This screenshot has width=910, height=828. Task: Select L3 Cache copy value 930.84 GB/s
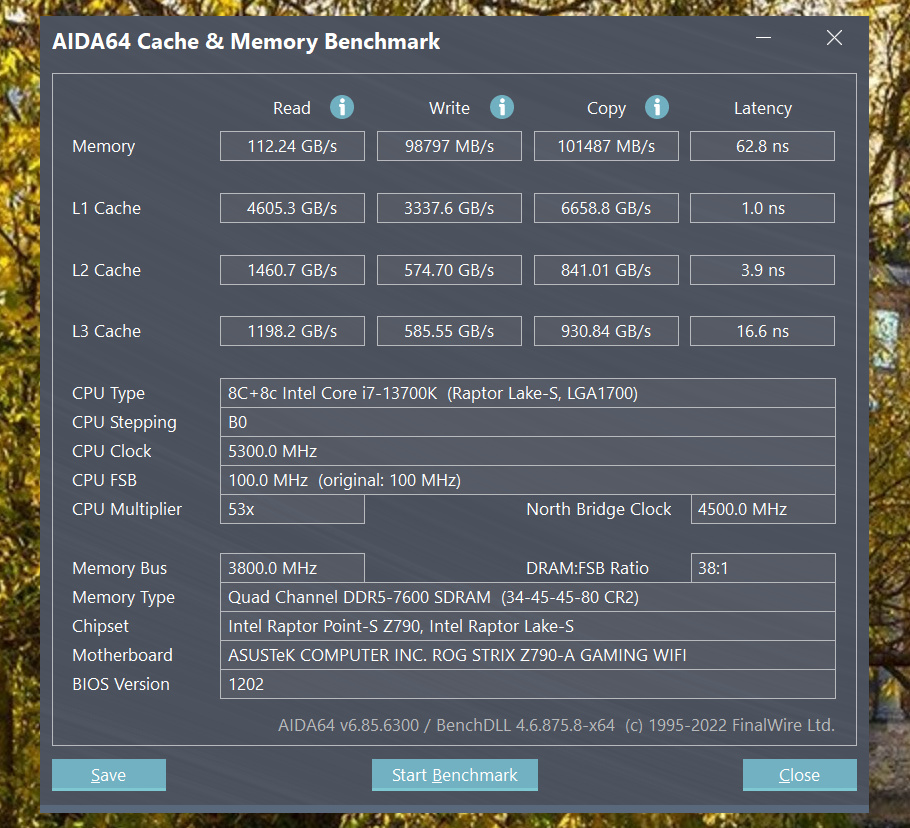click(x=606, y=331)
